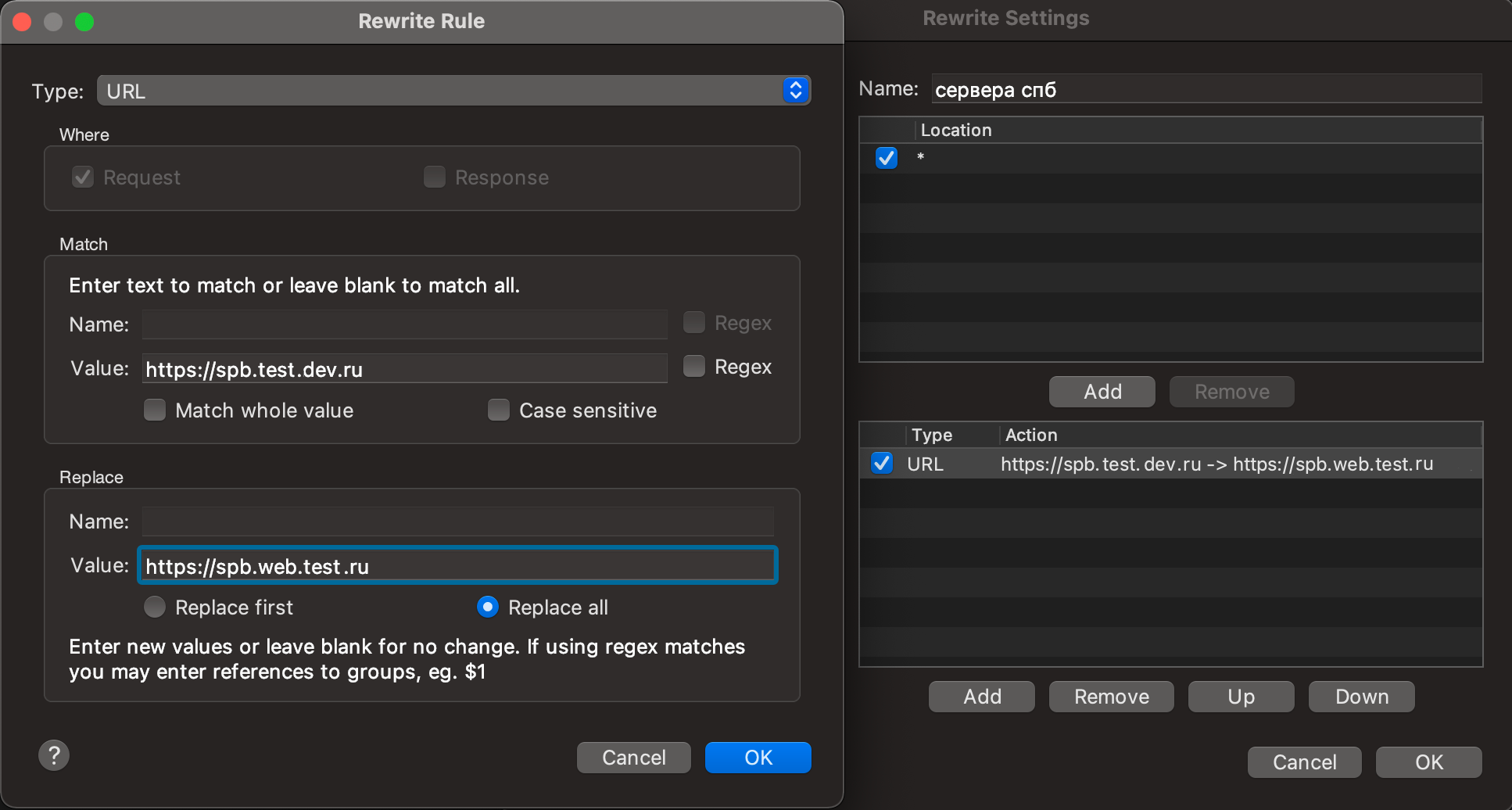
Task: Click the Action column header
Action: (1240, 435)
